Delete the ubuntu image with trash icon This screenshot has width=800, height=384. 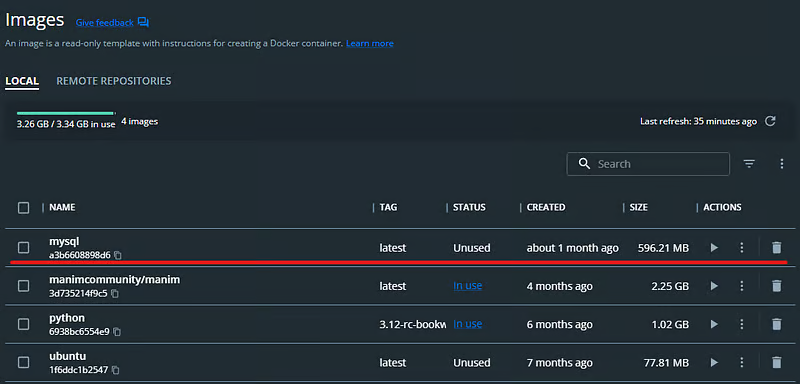(x=777, y=363)
